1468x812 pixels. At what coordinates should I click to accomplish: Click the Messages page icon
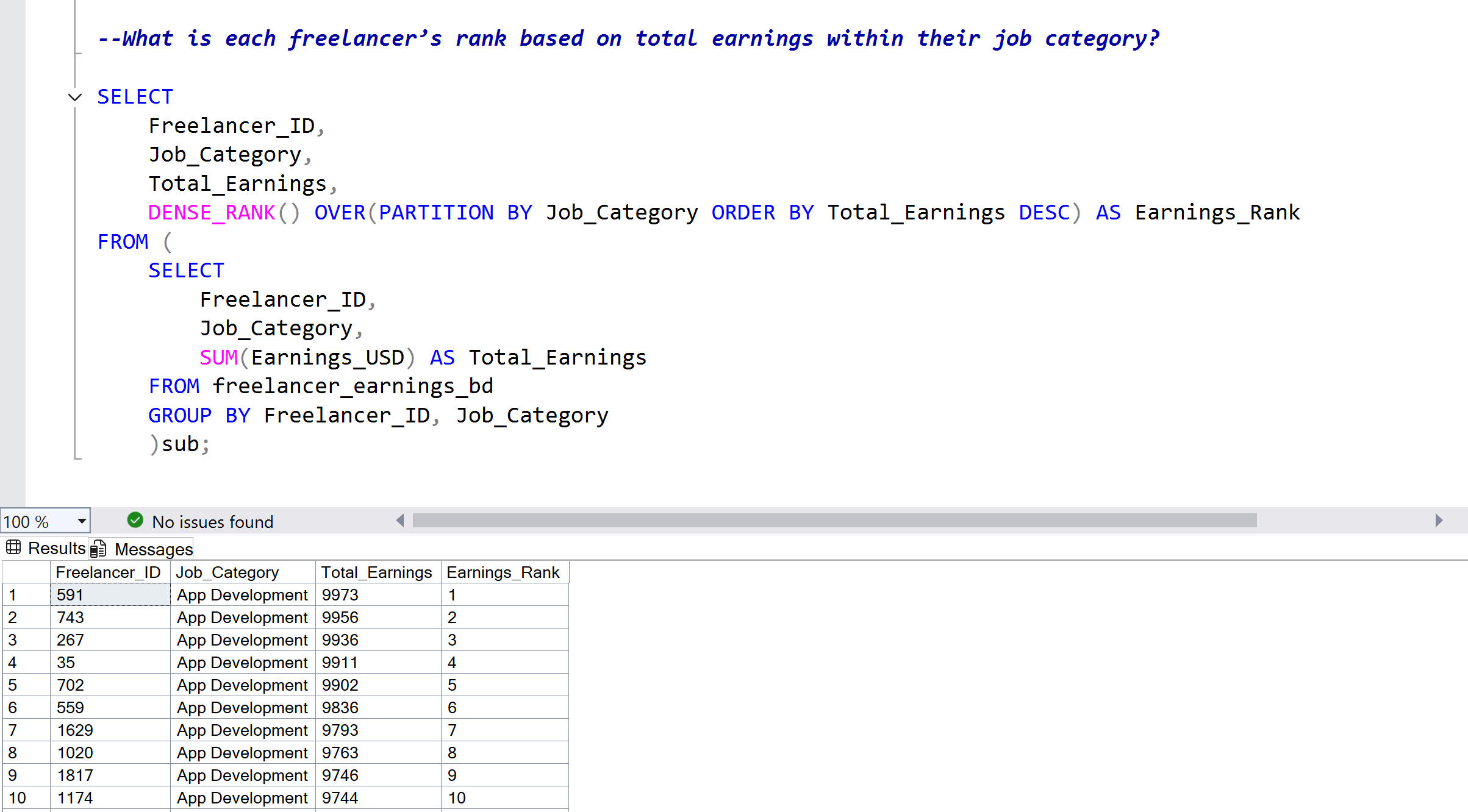coord(98,549)
